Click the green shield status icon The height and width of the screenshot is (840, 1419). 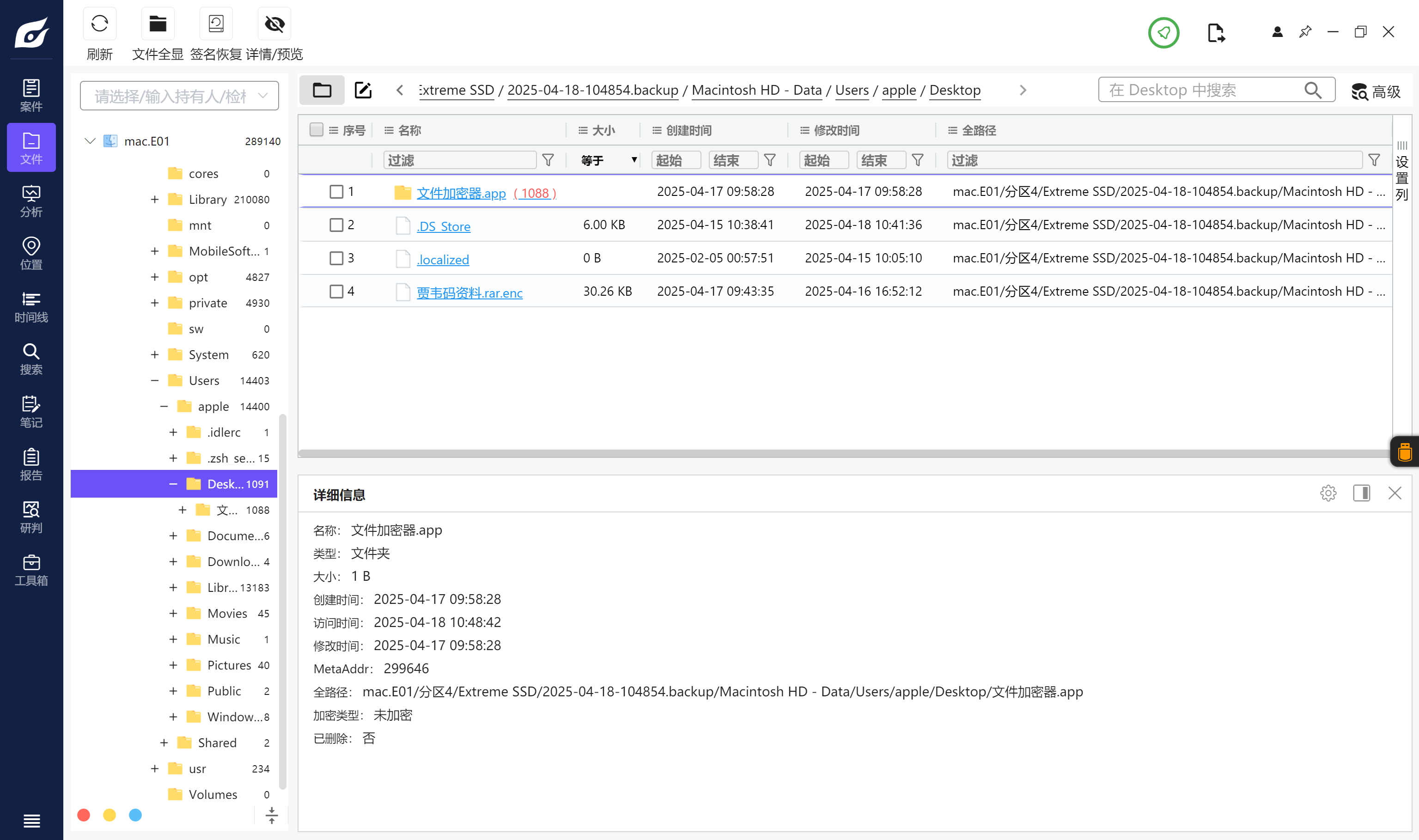tap(1163, 33)
